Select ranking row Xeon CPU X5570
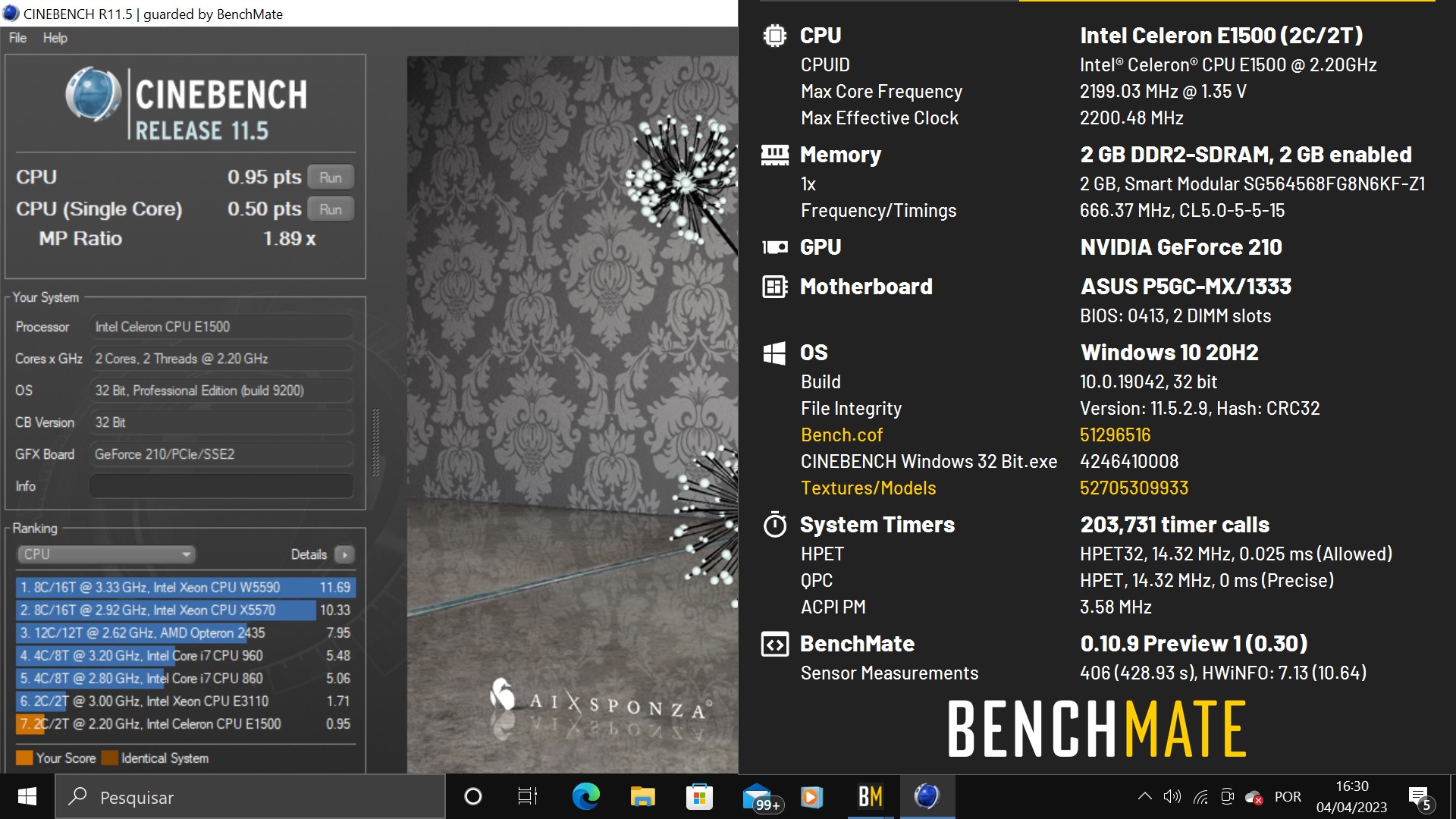The width and height of the screenshot is (1456, 819). 185,610
